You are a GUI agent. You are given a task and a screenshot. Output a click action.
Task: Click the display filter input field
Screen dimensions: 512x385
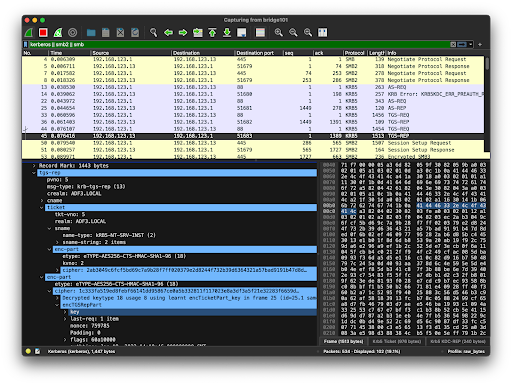[238, 44]
